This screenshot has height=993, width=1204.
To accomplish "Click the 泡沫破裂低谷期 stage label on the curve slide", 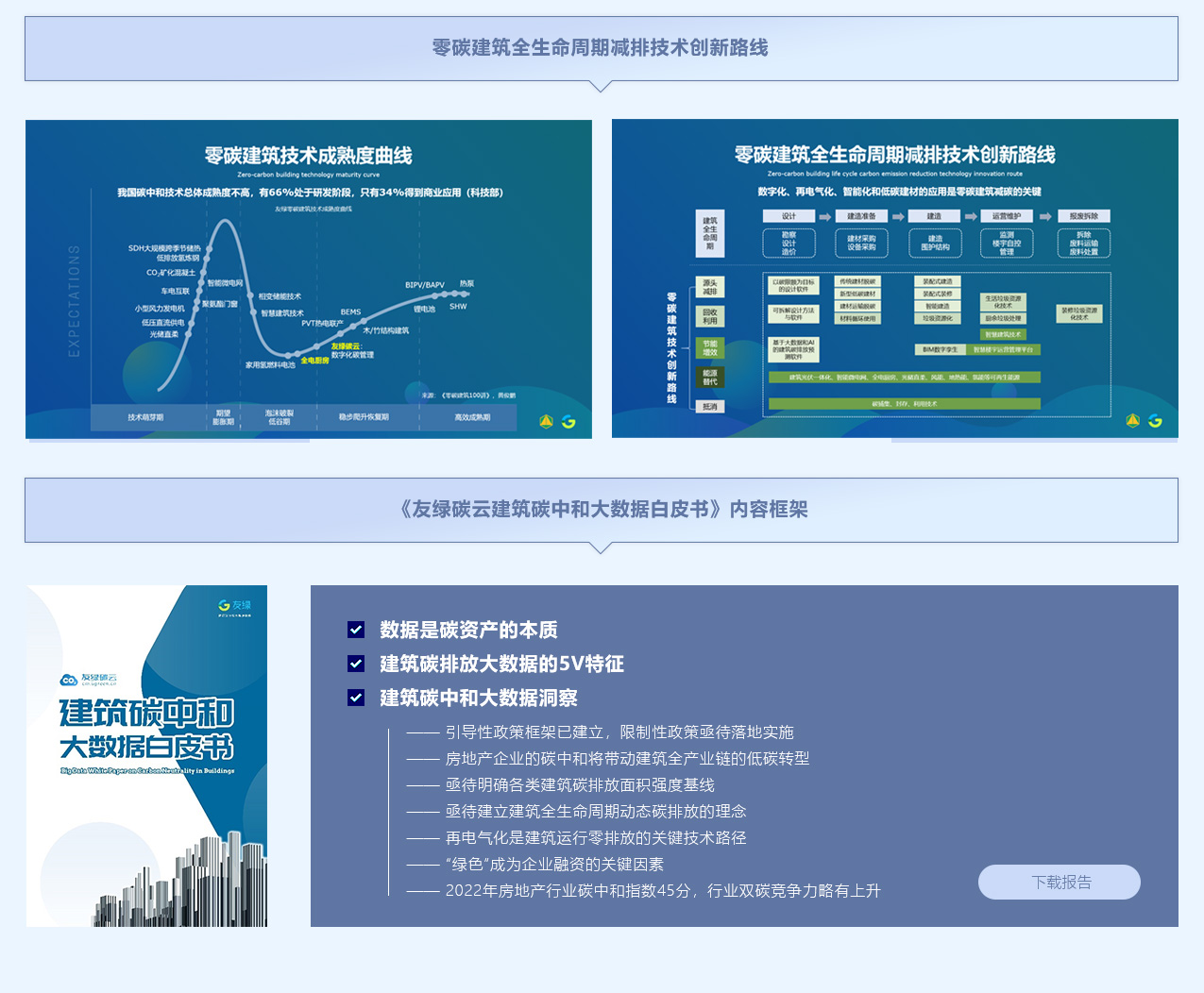I will (280, 417).
